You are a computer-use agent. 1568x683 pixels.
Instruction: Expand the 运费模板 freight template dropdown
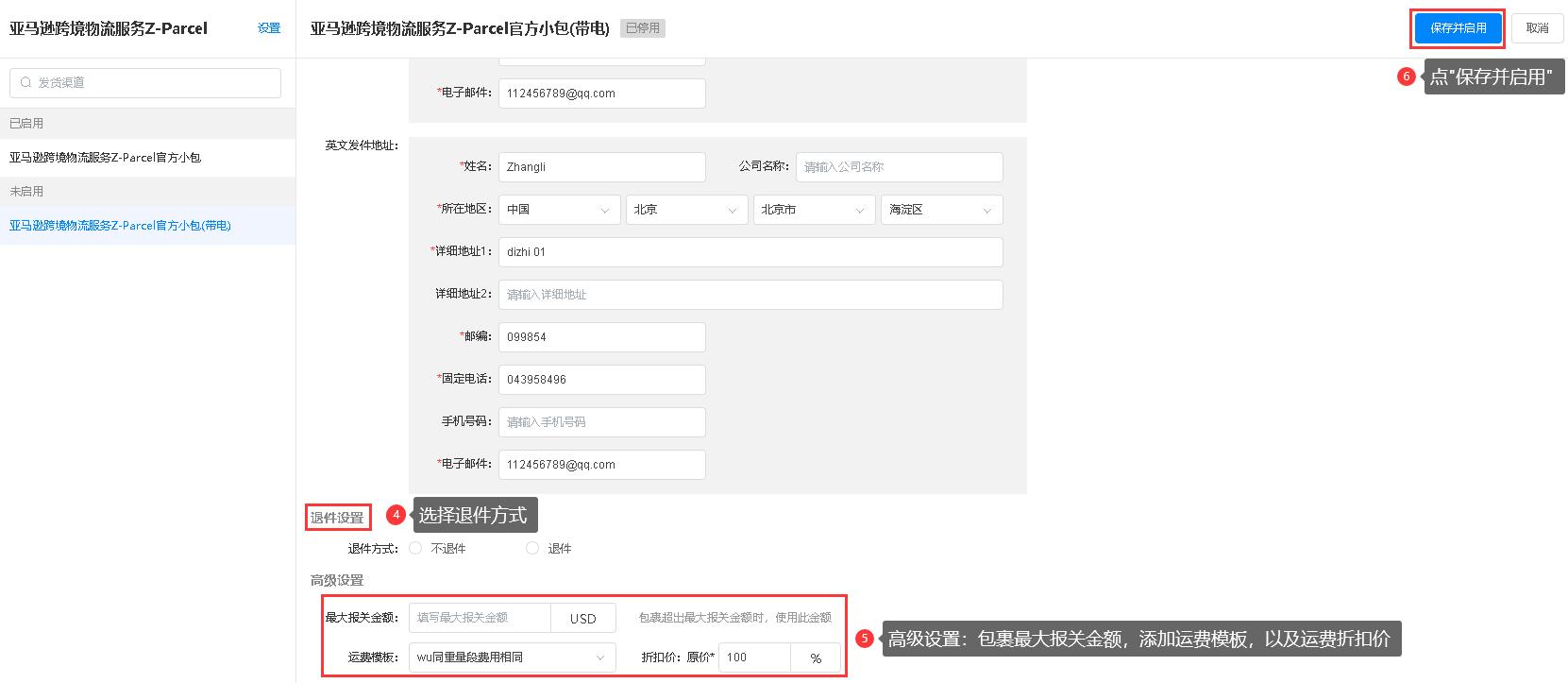[x=513, y=657]
